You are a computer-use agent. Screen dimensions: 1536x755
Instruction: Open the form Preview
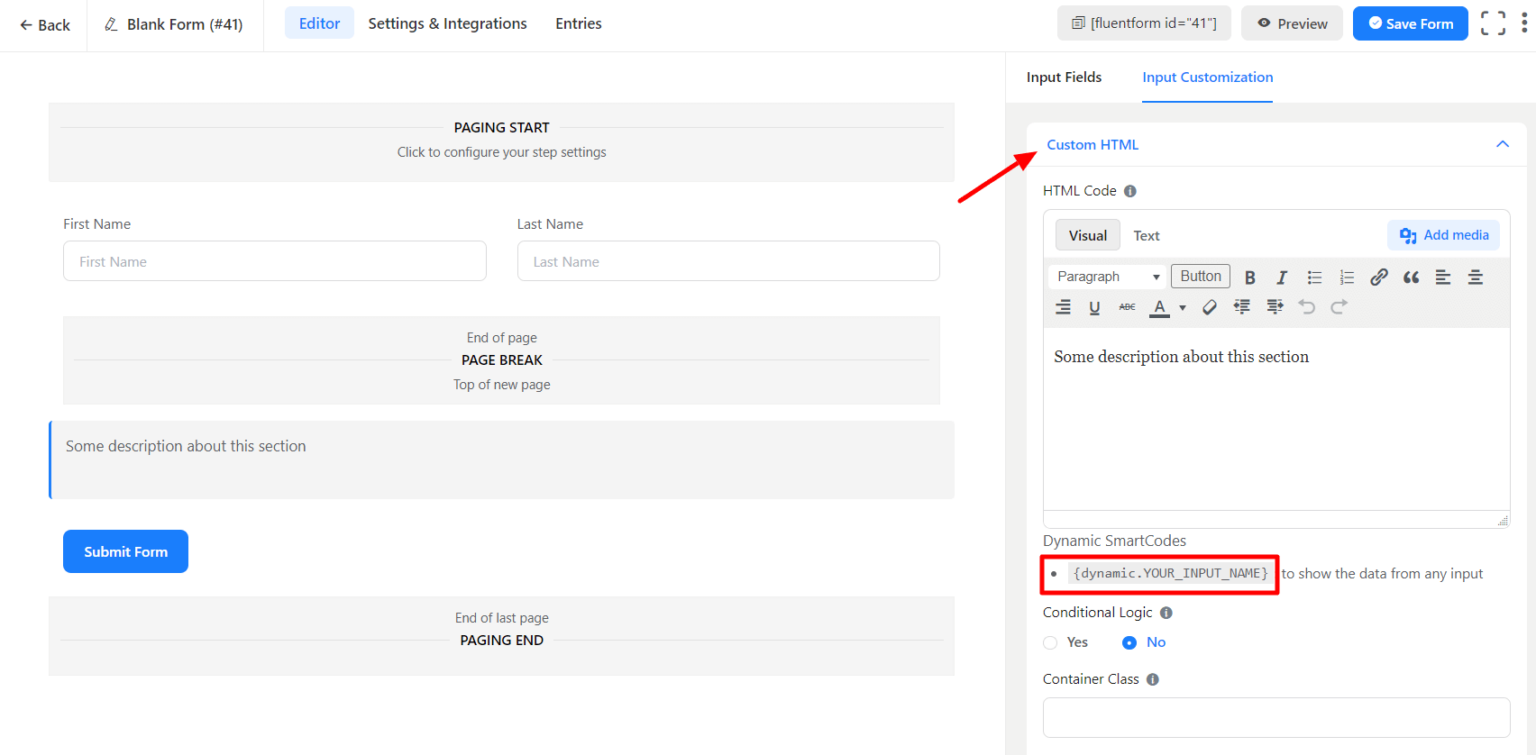(x=1291, y=23)
